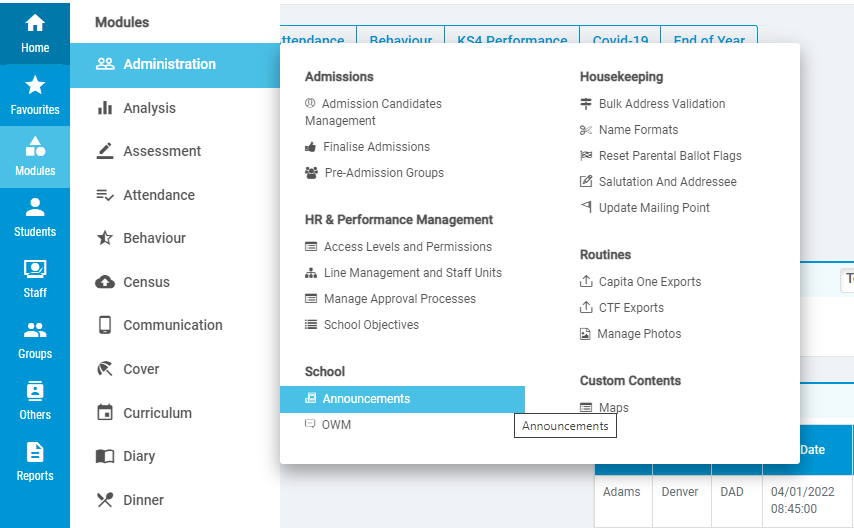Click the Home house icon
854x528 pixels.
point(35,23)
